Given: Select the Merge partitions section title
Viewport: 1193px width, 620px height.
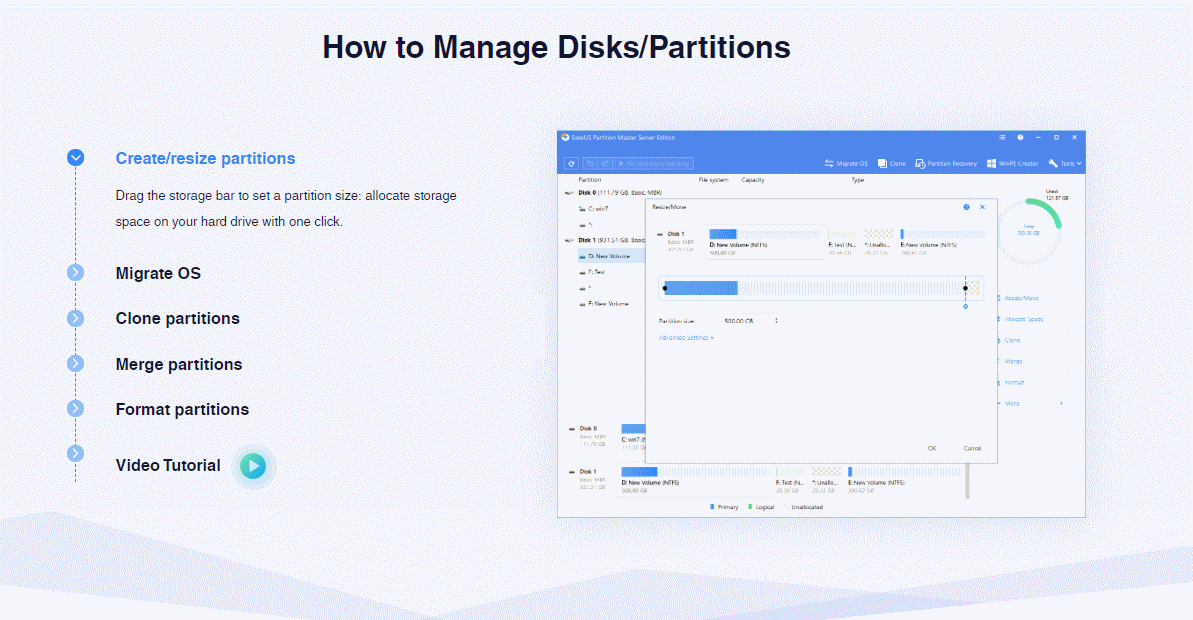Looking at the screenshot, I should [179, 364].
